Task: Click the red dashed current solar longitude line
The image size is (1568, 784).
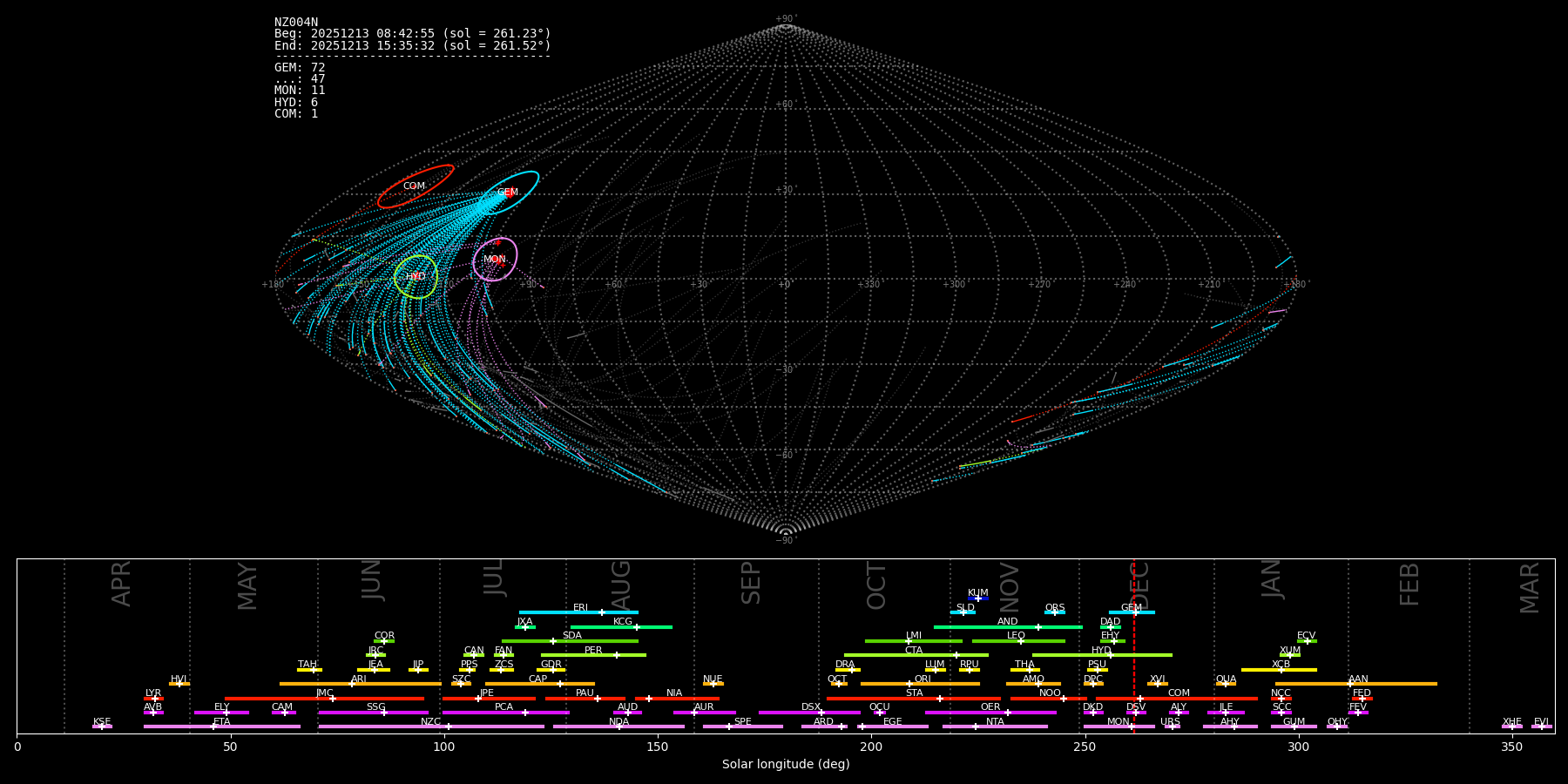Action: pyautogui.click(x=1134, y=645)
